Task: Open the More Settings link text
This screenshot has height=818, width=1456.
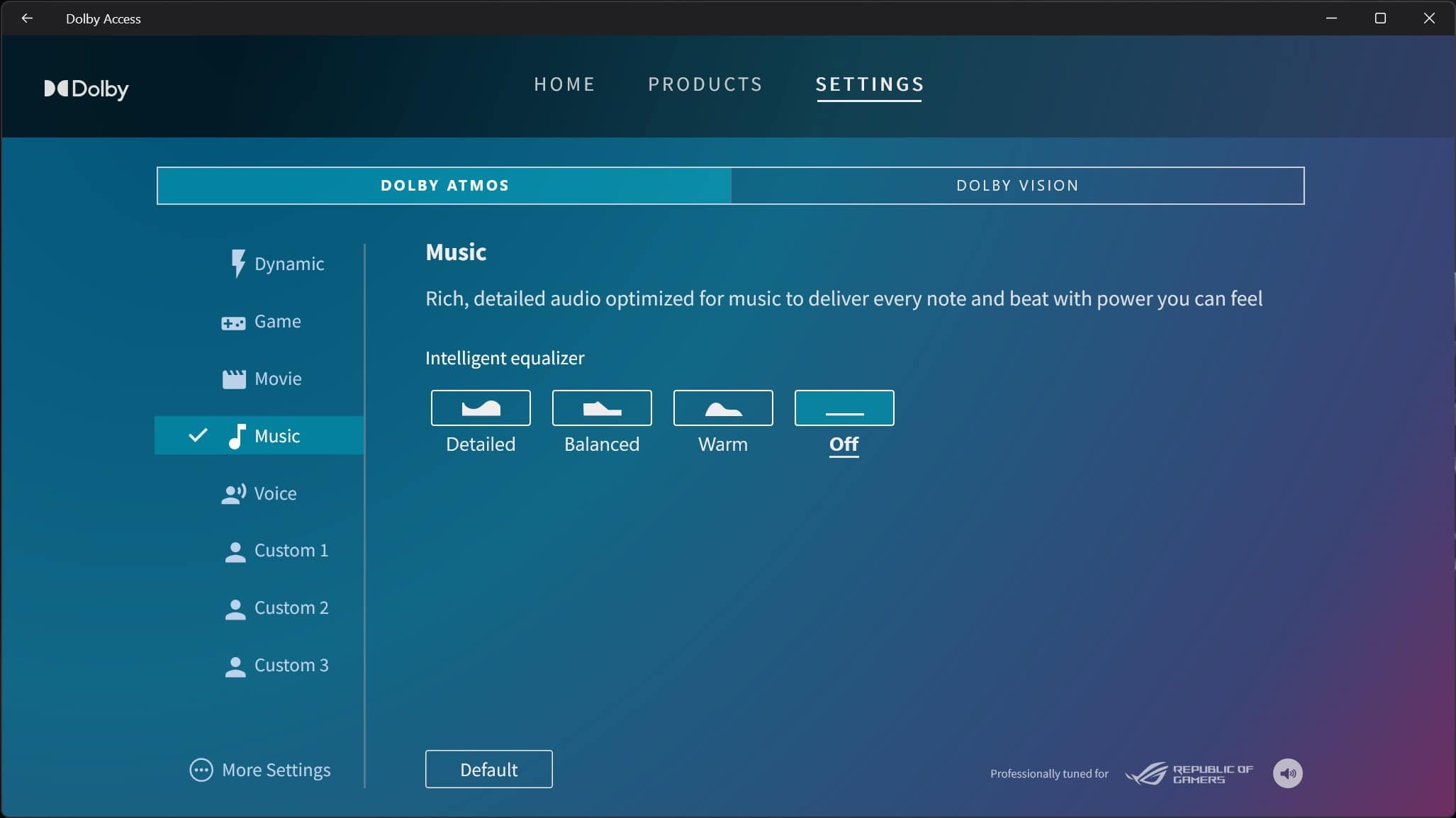Action: pyautogui.click(x=276, y=770)
